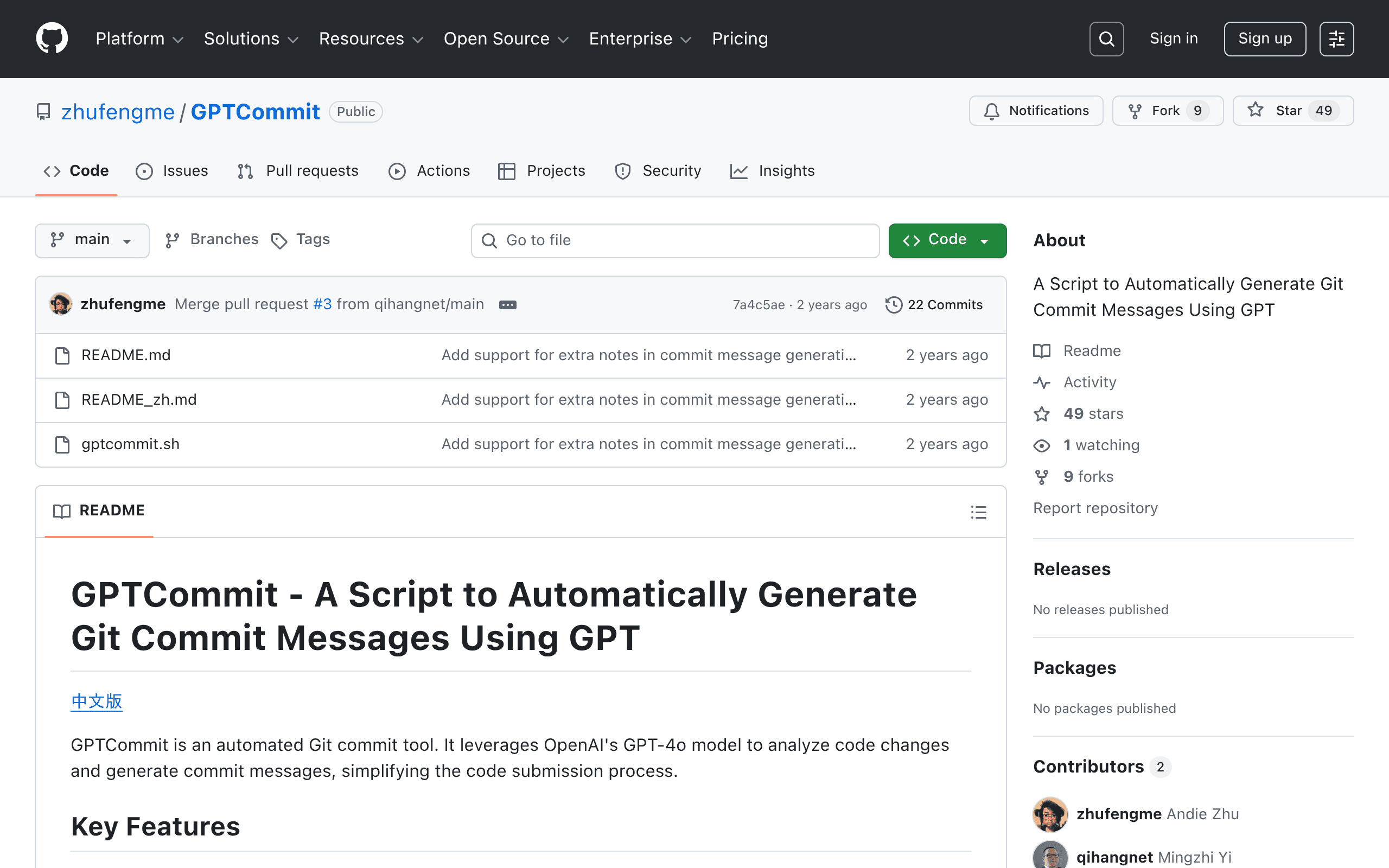Click the star icon beside 49 stars
This screenshot has height=868, width=1389.
coord(1042,414)
